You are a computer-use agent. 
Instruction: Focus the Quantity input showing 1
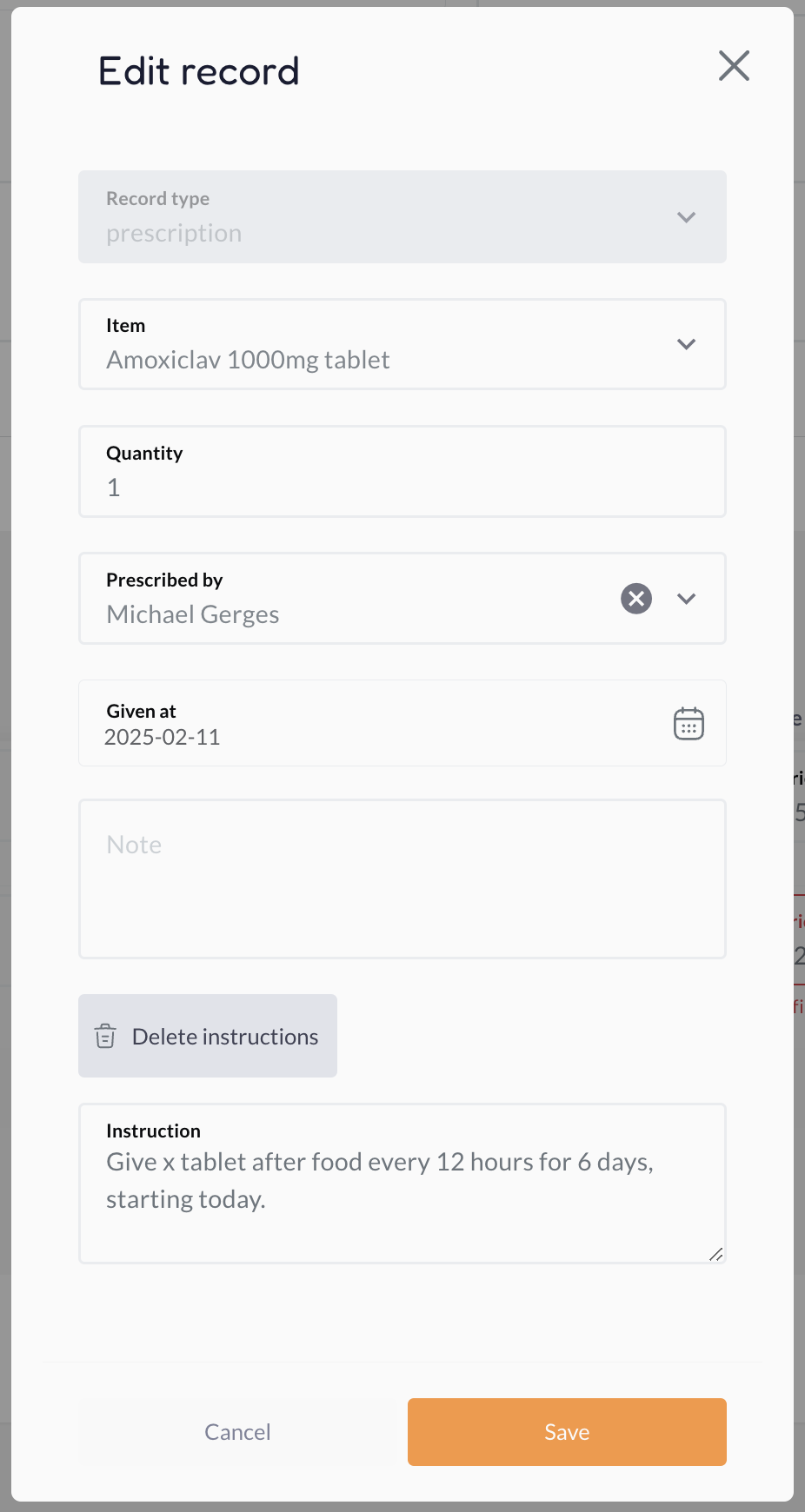402,472
